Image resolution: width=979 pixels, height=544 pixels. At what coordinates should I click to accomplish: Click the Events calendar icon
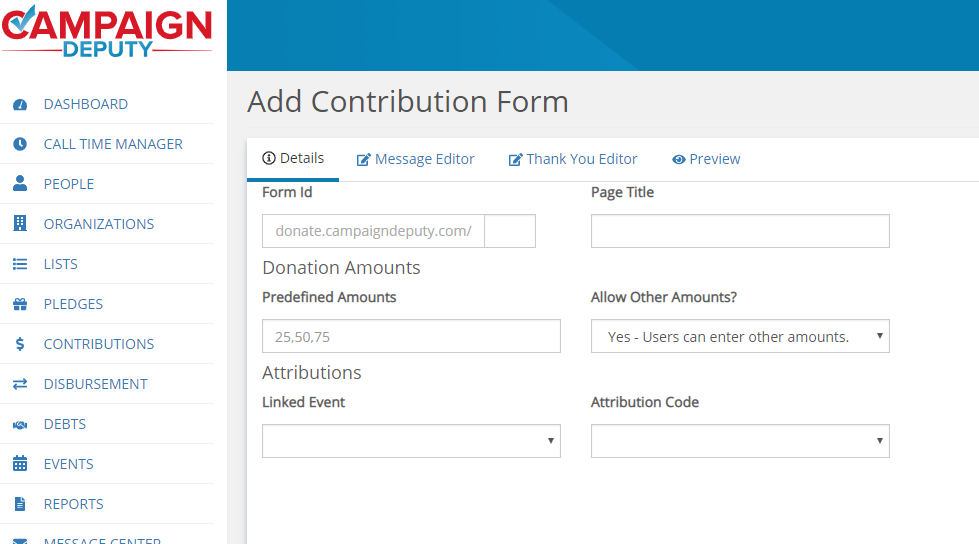(20, 463)
